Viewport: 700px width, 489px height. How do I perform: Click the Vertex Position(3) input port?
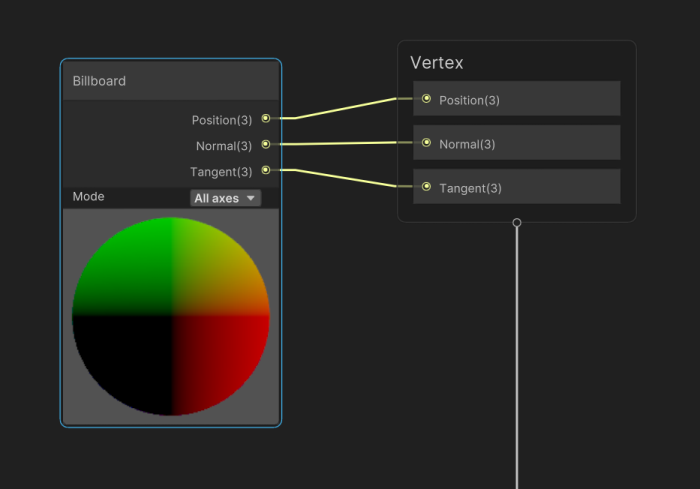[426, 99]
